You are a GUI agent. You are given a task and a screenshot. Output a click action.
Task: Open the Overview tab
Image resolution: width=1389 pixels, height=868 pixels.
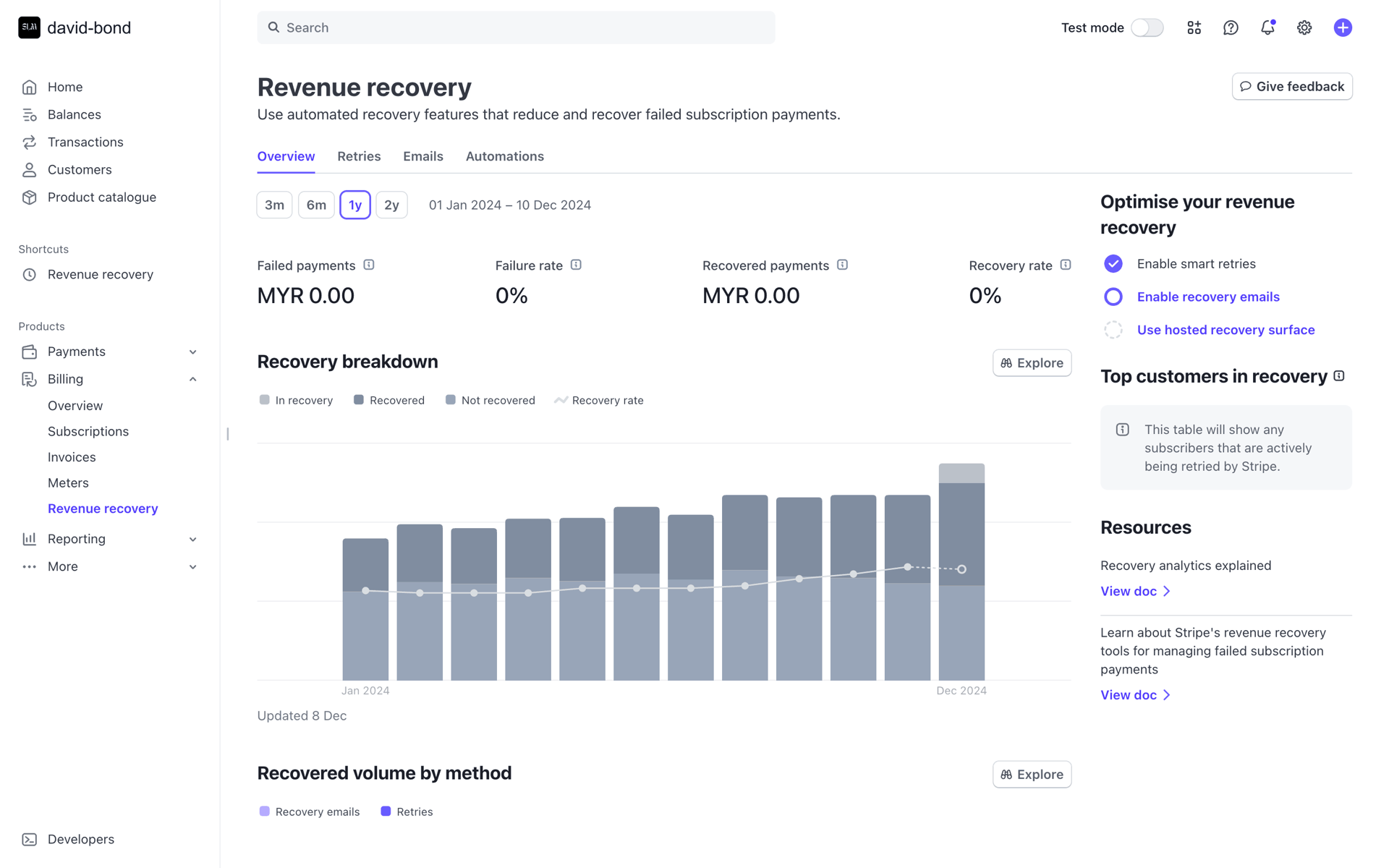[286, 156]
